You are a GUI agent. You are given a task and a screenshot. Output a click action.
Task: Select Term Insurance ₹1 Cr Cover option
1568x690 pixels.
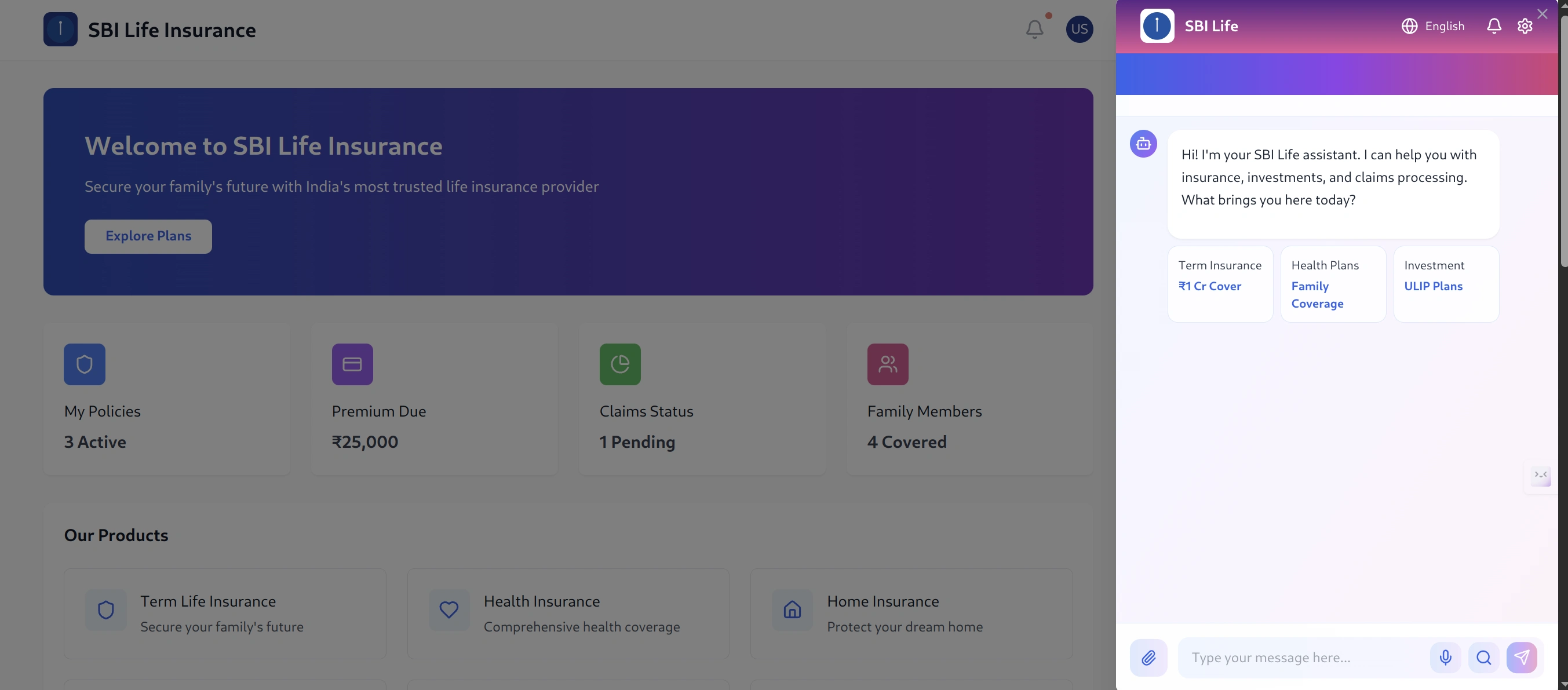coord(1220,283)
